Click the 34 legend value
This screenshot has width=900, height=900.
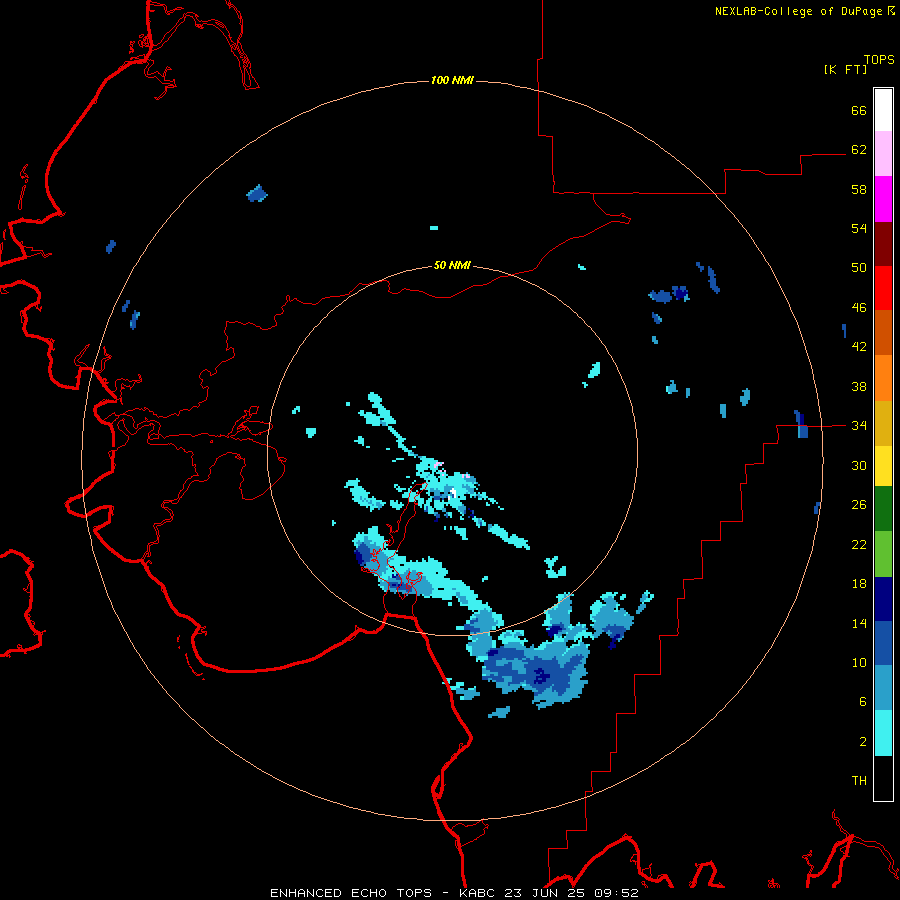point(859,426)
